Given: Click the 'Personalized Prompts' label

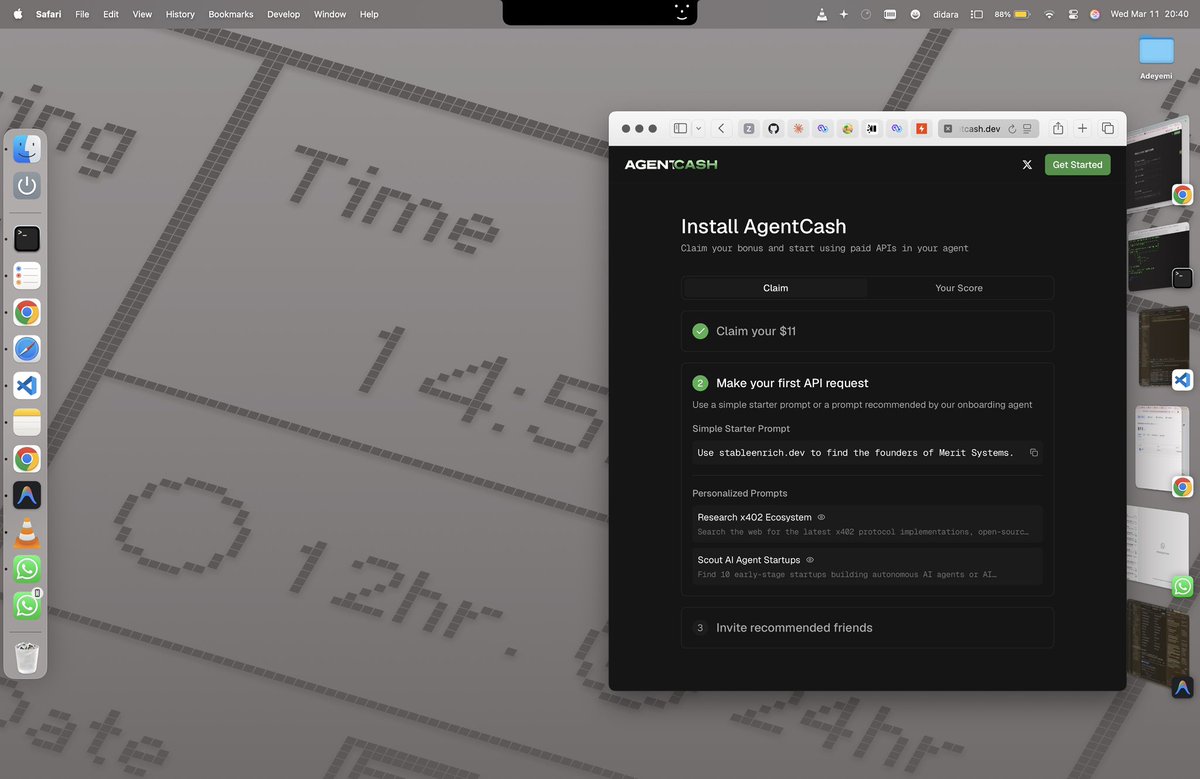Looking at the screenshot, I should tap(740, 493).
